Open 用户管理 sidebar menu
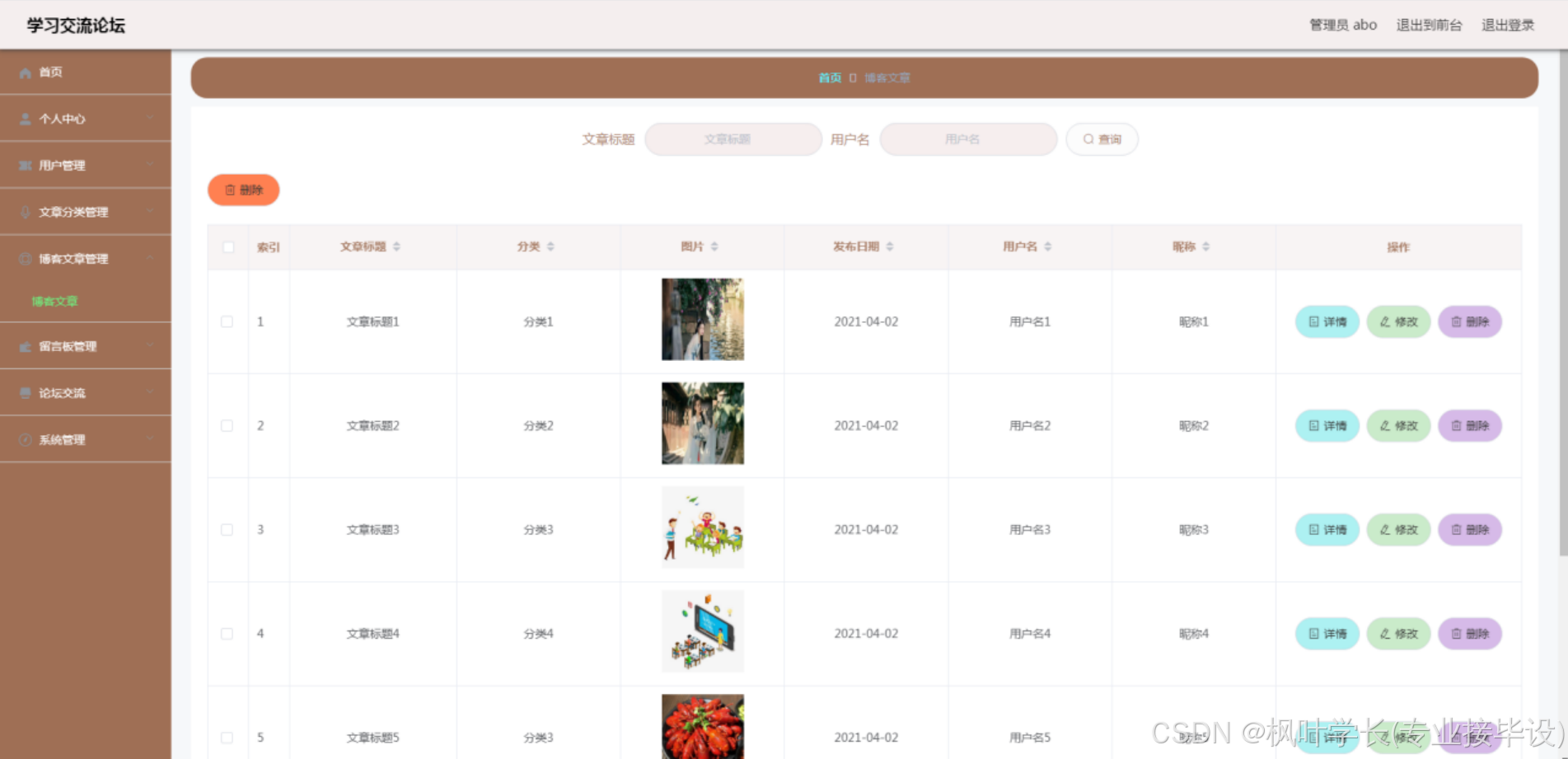The width and height of the screenshot is (1568, 759). click(86, 166)
